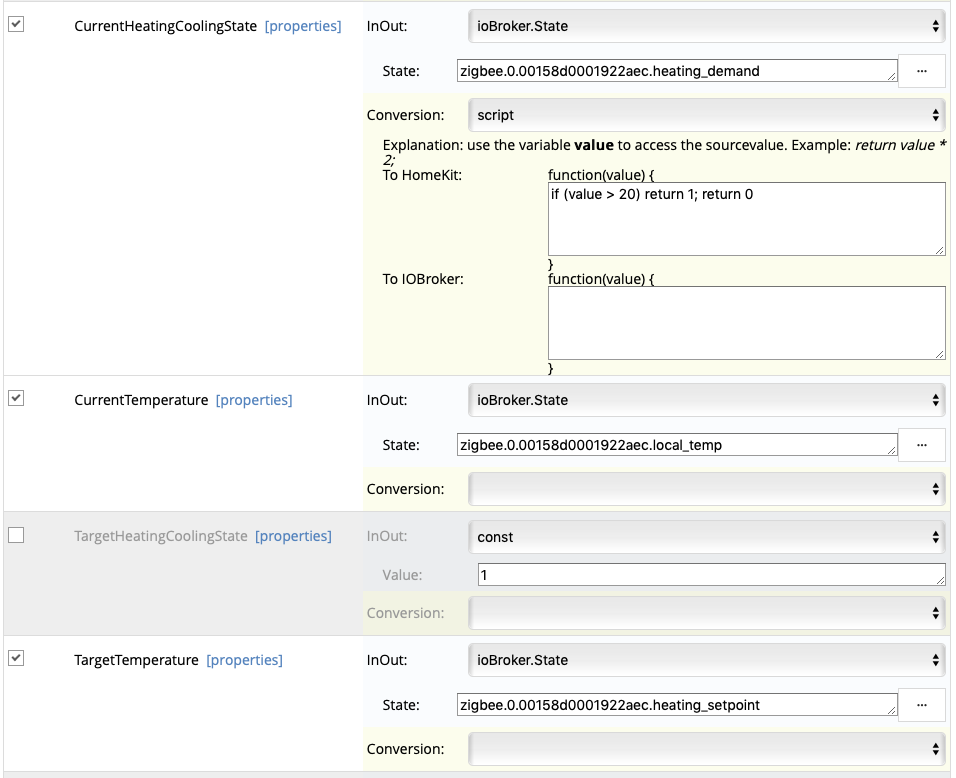This screenshot has width=956, height=778.
Task: Uncheck the CurrentHeatingCoolingState checkbox
Action: pyautogui.click(x=16, y=24)
